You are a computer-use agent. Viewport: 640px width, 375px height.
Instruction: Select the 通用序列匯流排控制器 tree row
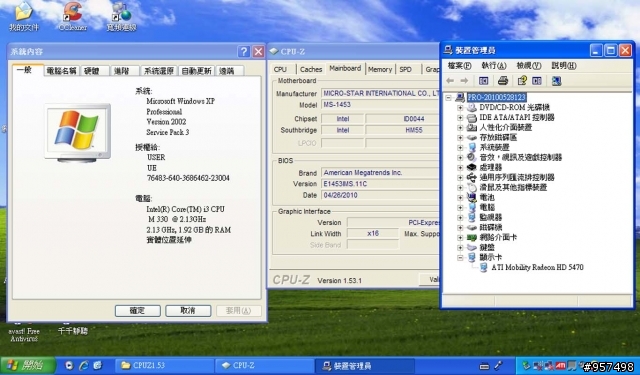pos(517,178)
